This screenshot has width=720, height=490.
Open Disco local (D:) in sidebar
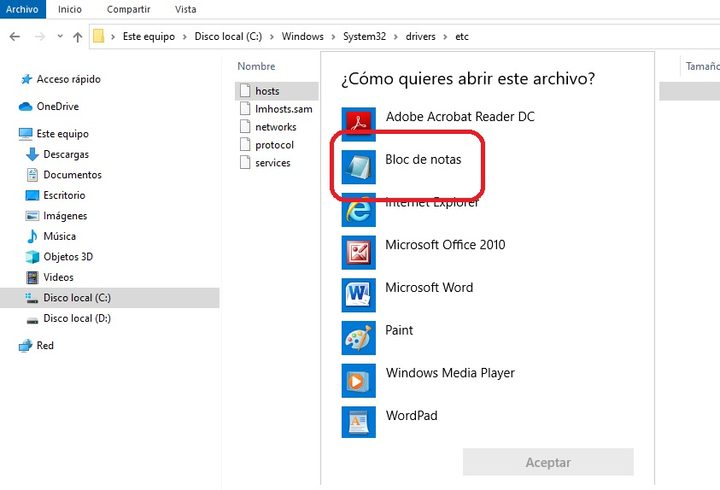[x=77, y=318]
